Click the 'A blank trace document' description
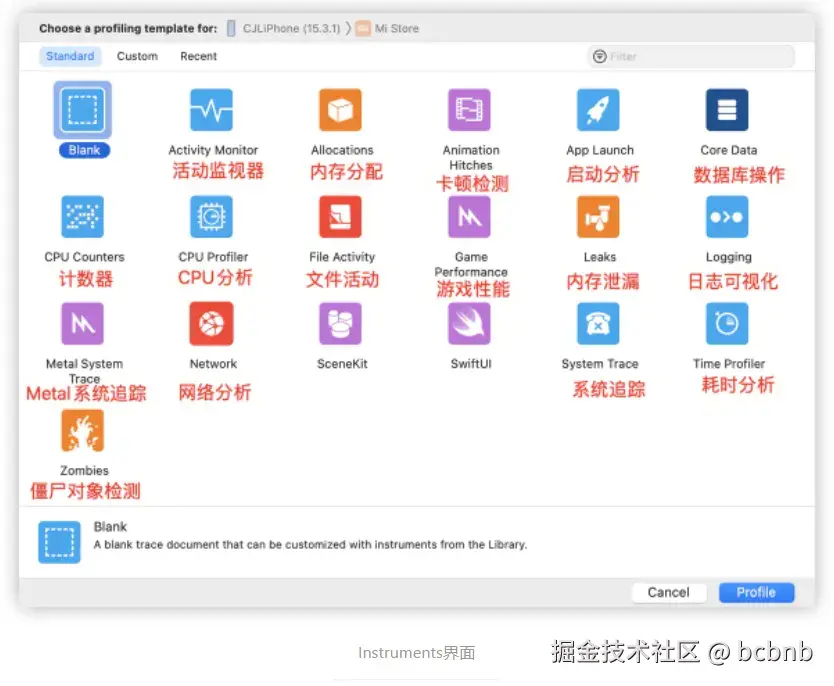 pyautogui.click(x=310, y=545)
